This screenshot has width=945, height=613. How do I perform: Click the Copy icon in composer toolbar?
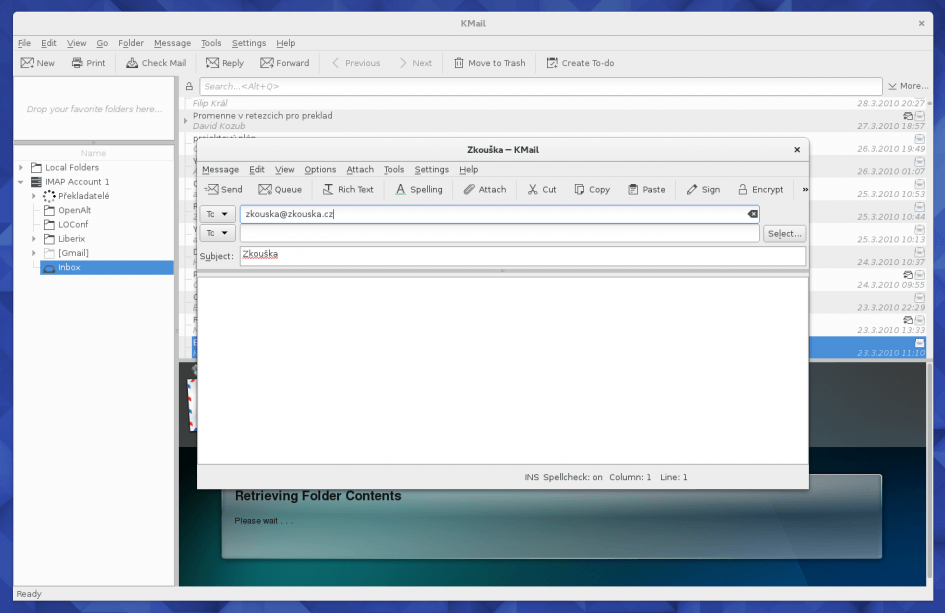tap(579, 189)
